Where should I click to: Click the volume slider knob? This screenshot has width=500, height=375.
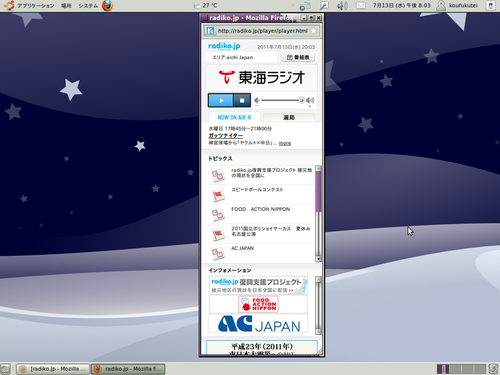click(x=301, y=100)
